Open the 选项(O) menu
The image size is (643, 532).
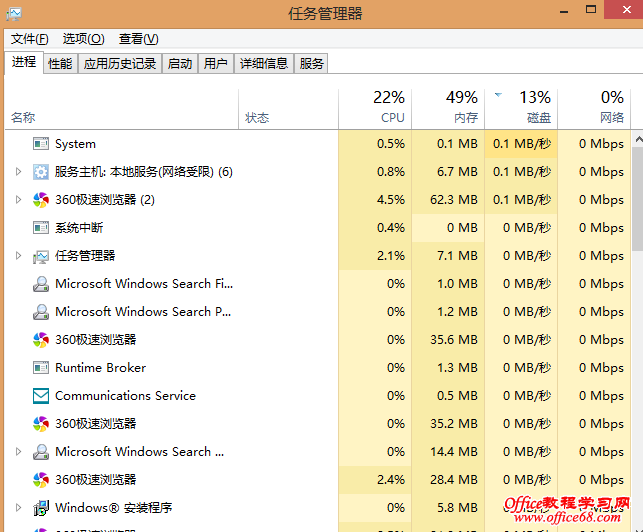pos(84,39)
